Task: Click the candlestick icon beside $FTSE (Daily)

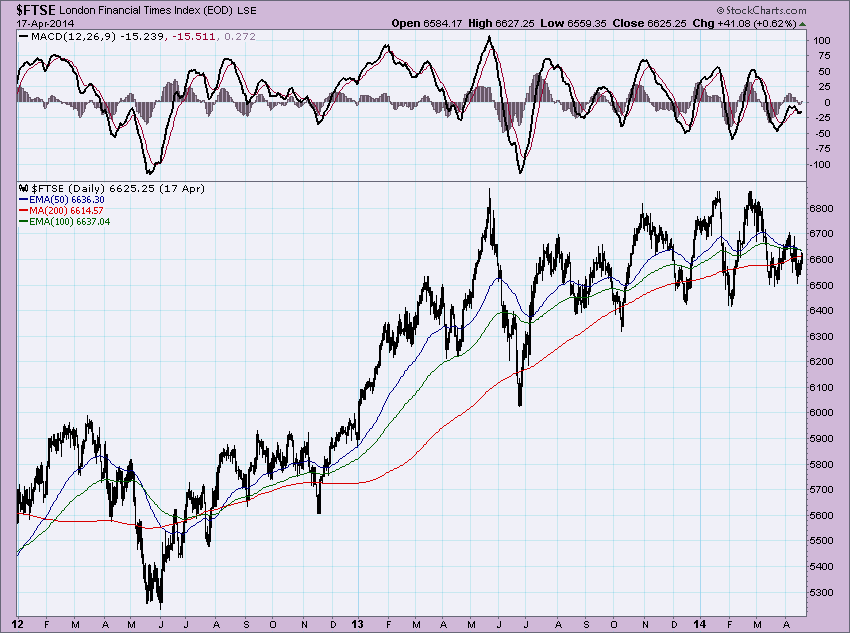Action: tap(23, 189)
